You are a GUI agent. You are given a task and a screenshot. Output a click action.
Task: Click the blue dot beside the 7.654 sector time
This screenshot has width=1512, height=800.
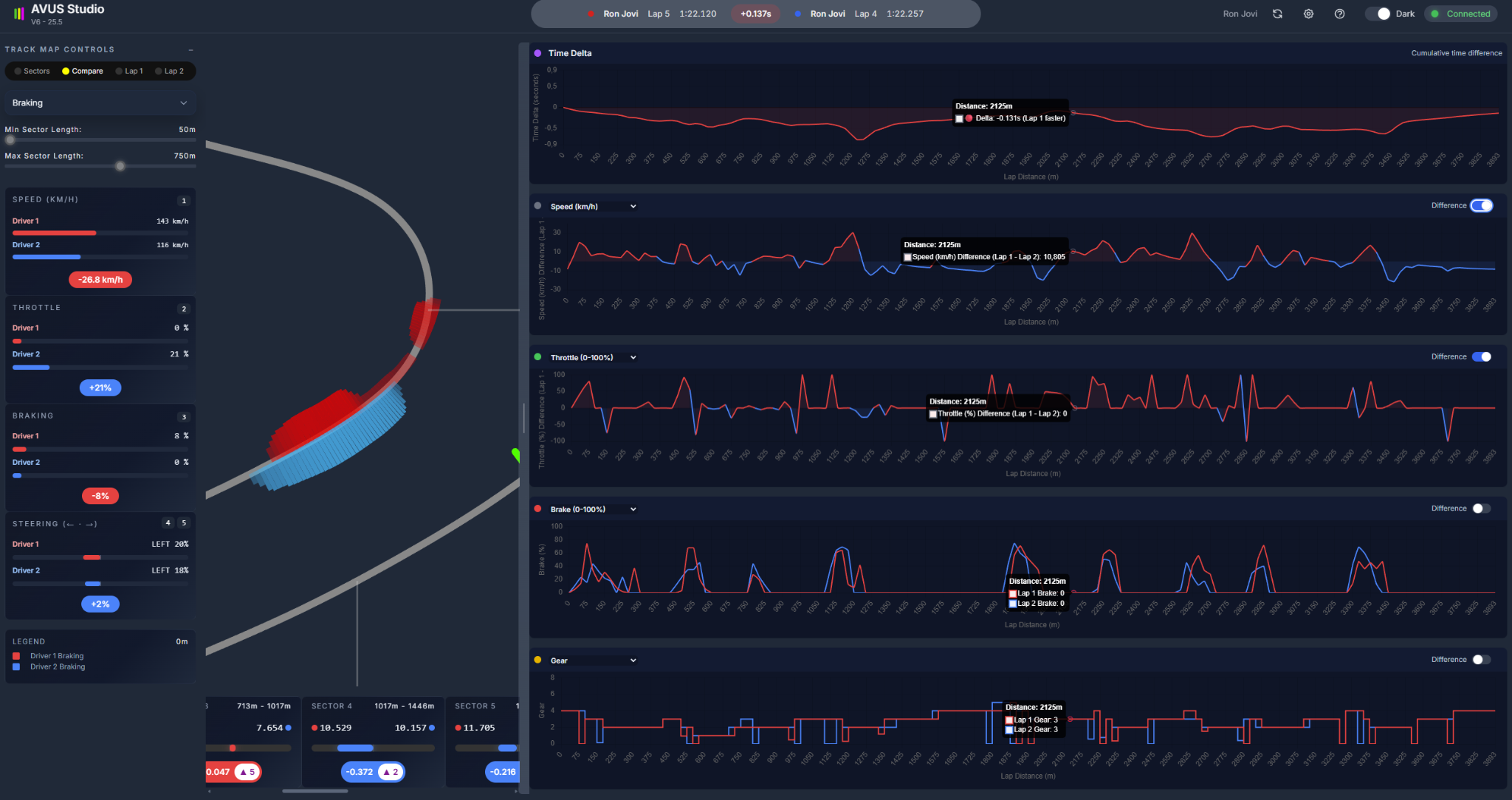(x=288, y=728)
